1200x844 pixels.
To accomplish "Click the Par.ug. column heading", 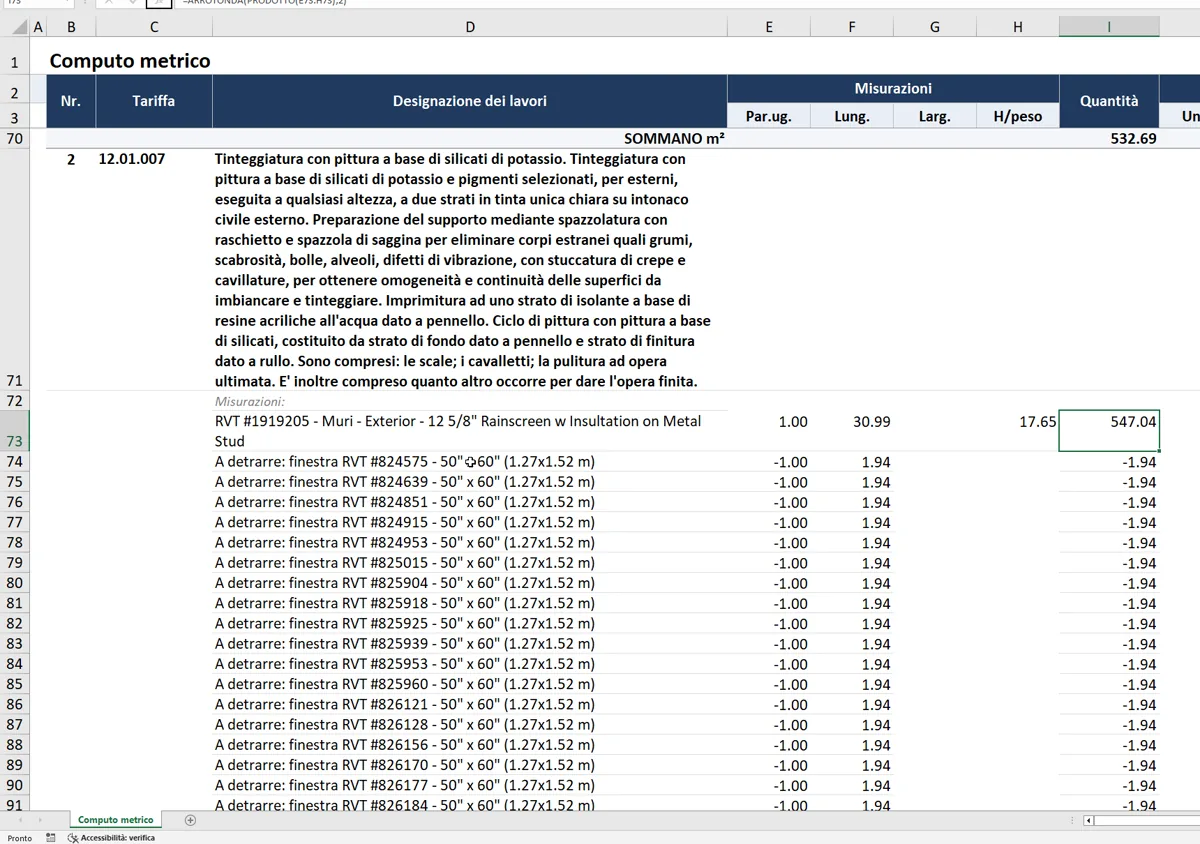I will click(x=769, y=116).
